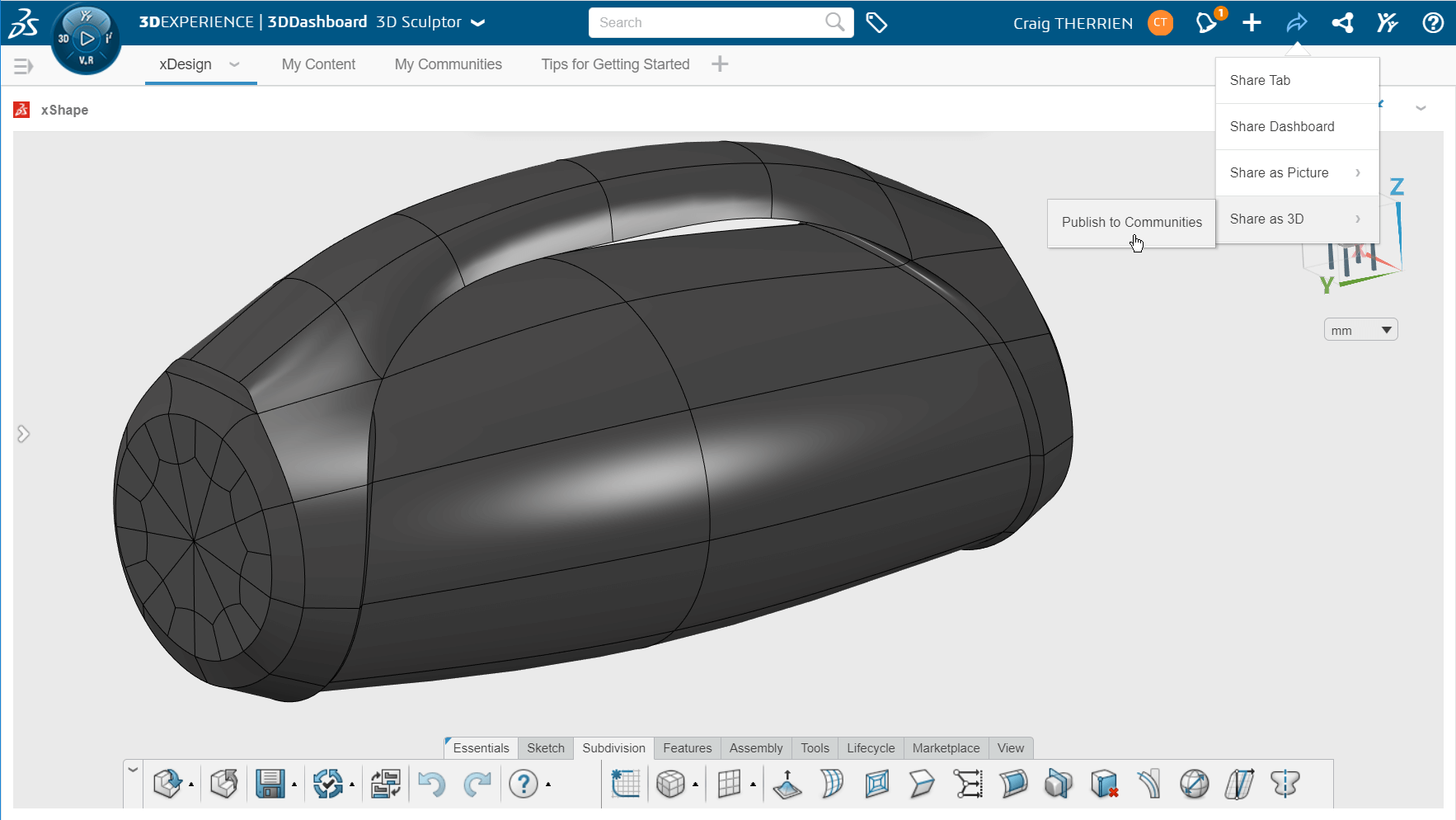The width and height of the screenshot is (1456, 820).
Task: Click the 3D compass play button
Action: coord(87,38)
